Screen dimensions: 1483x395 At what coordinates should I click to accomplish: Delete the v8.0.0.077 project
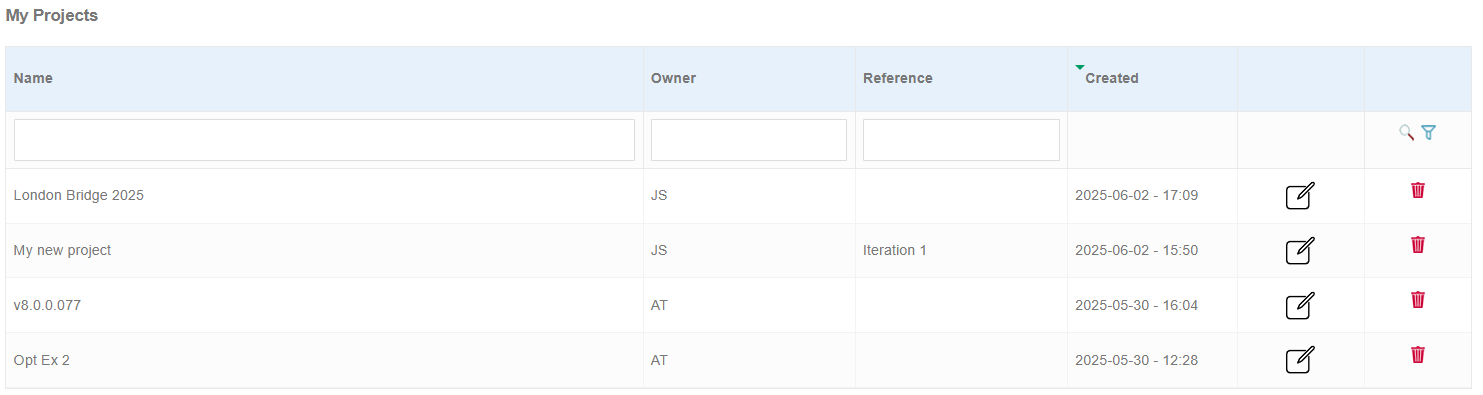click(1418, 299)
